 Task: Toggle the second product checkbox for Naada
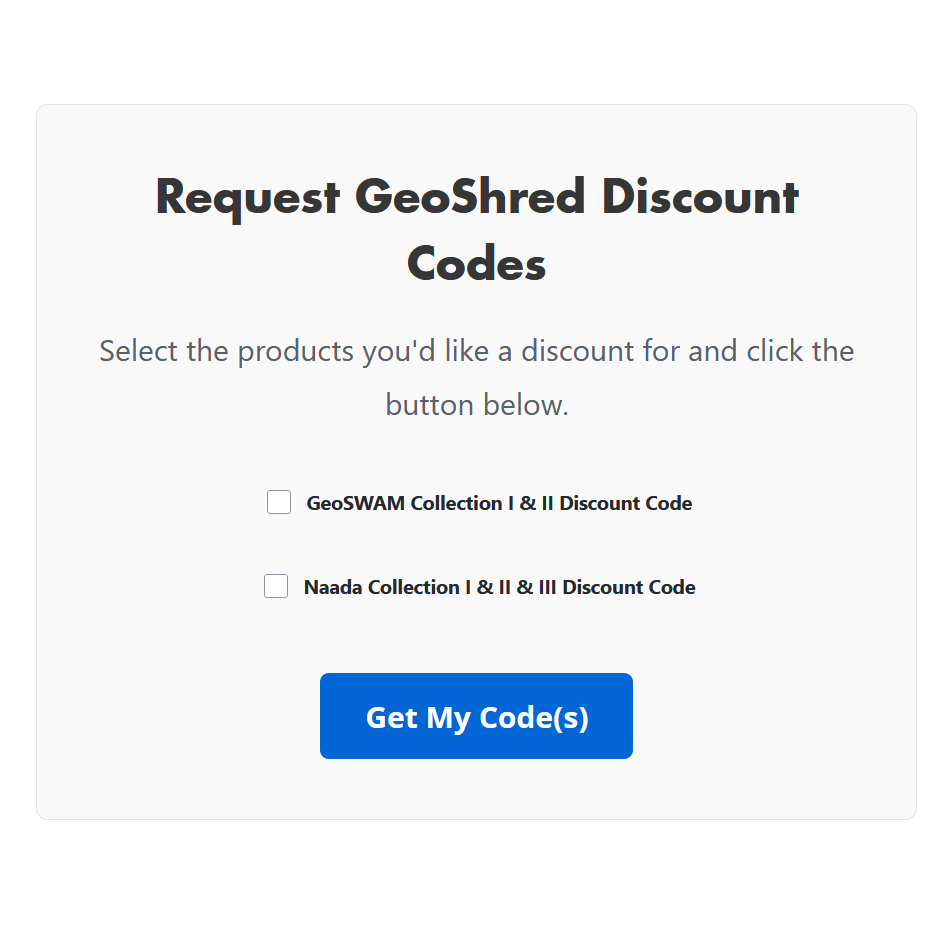pos(276,586)
